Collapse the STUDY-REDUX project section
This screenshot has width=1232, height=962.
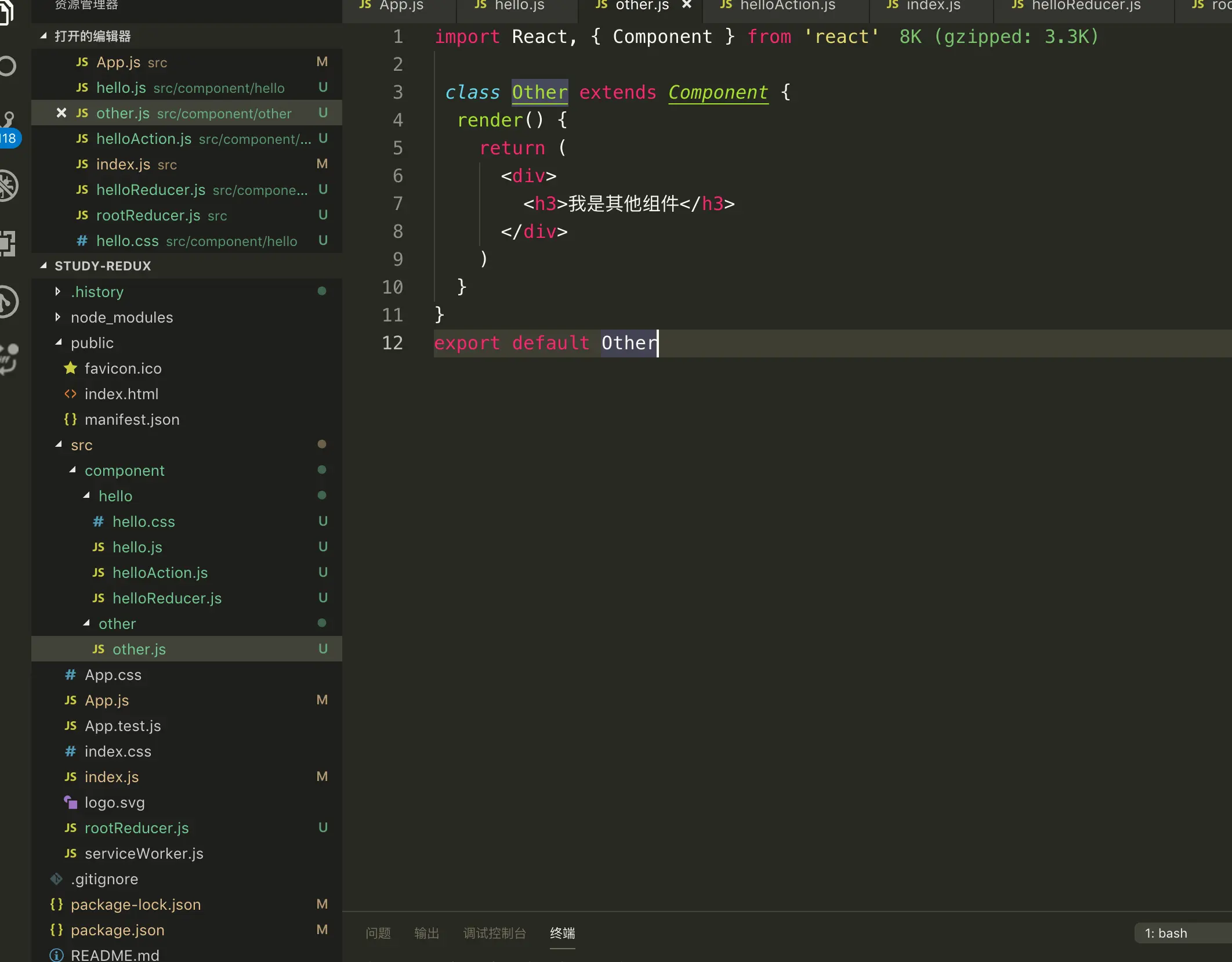click(187, 266)
